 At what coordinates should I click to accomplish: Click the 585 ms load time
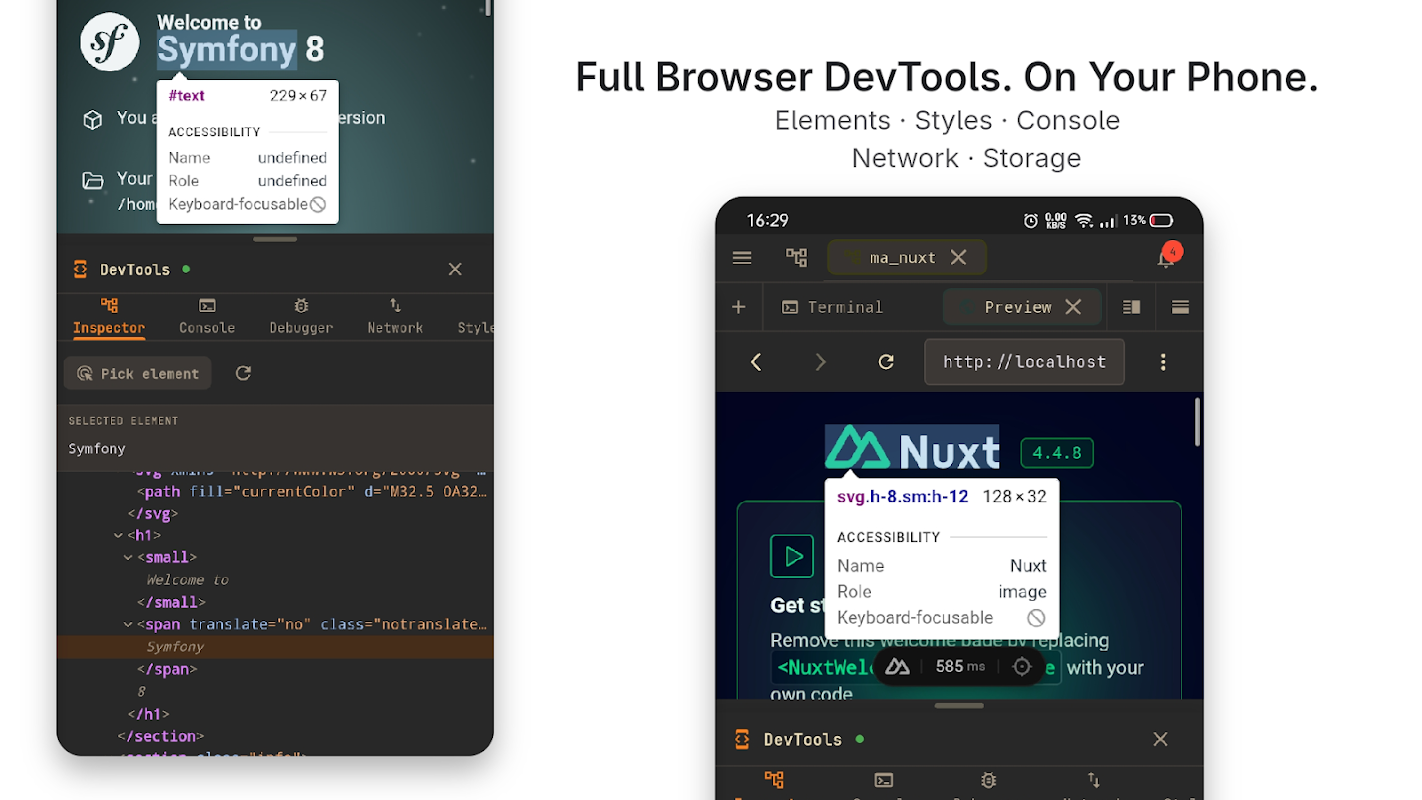coord(960,667)
